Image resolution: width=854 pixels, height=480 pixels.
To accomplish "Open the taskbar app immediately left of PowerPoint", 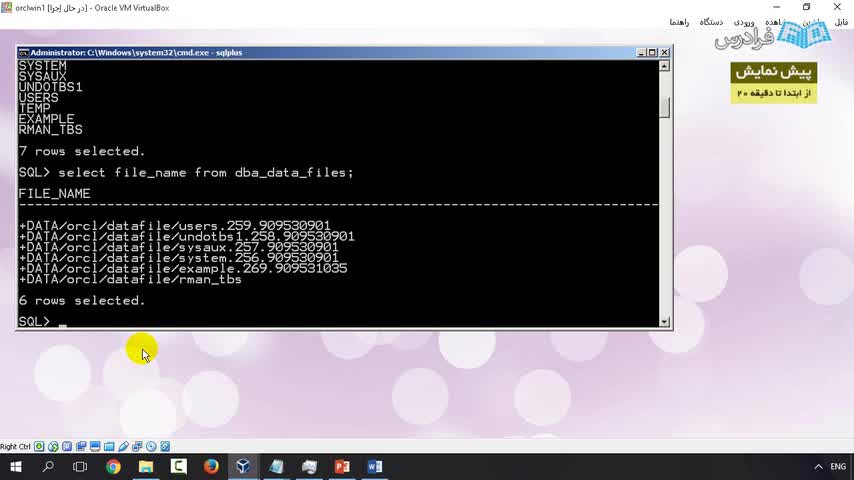I will pyautogui.click(x=309, y=467).
